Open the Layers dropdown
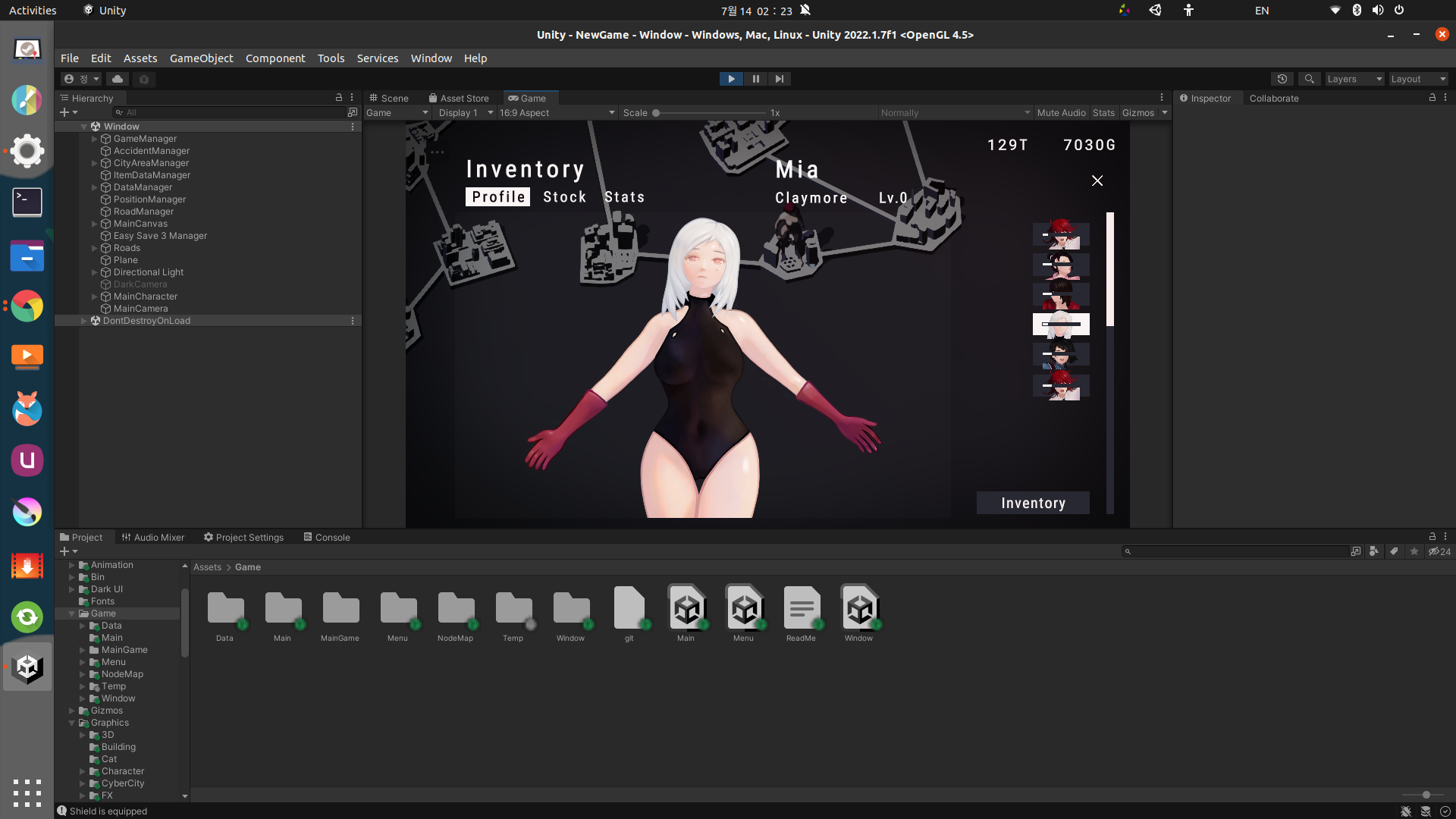 [1354, 79]
